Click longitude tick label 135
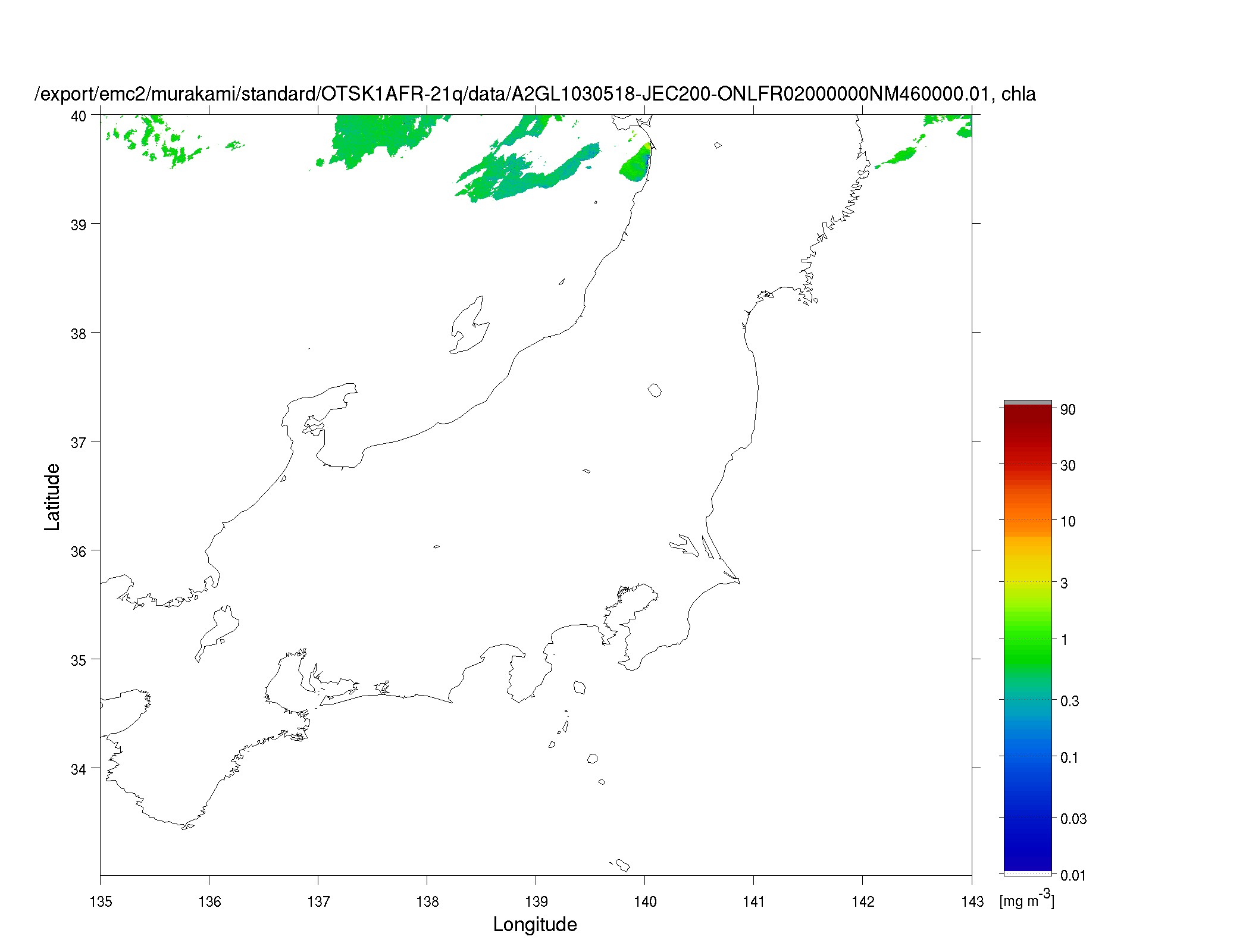 pos(101,901)
